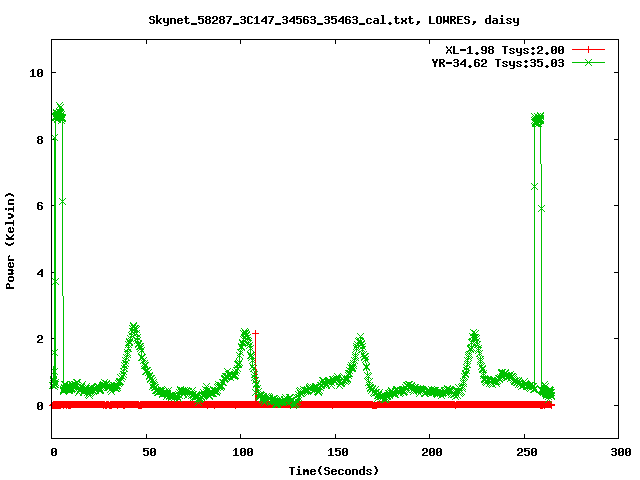Click the green YR legend line sample
Image resolution: width=640 pixels, height=480 pixels.
click(x=588, y=63)
